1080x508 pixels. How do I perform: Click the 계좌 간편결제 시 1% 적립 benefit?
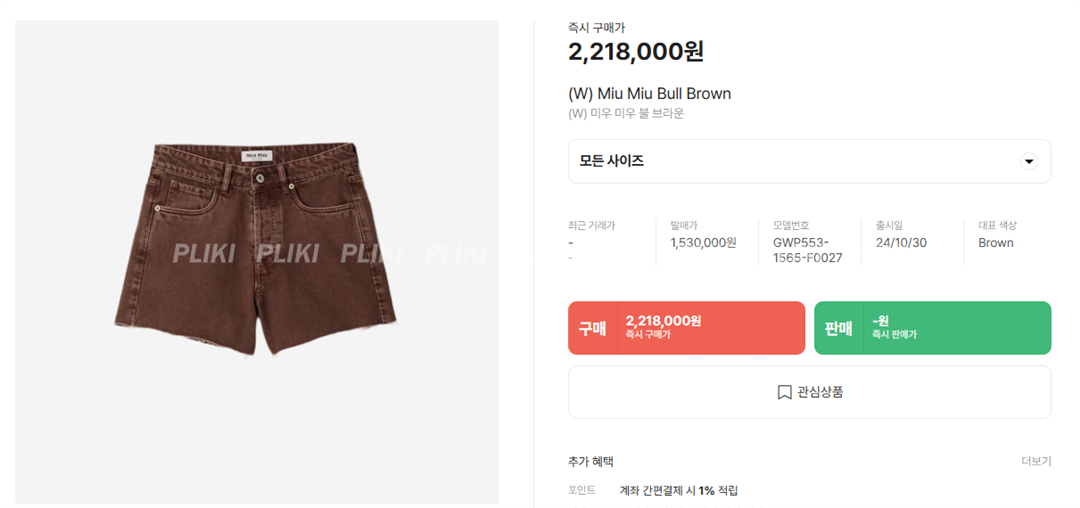(x=679, y=491)
